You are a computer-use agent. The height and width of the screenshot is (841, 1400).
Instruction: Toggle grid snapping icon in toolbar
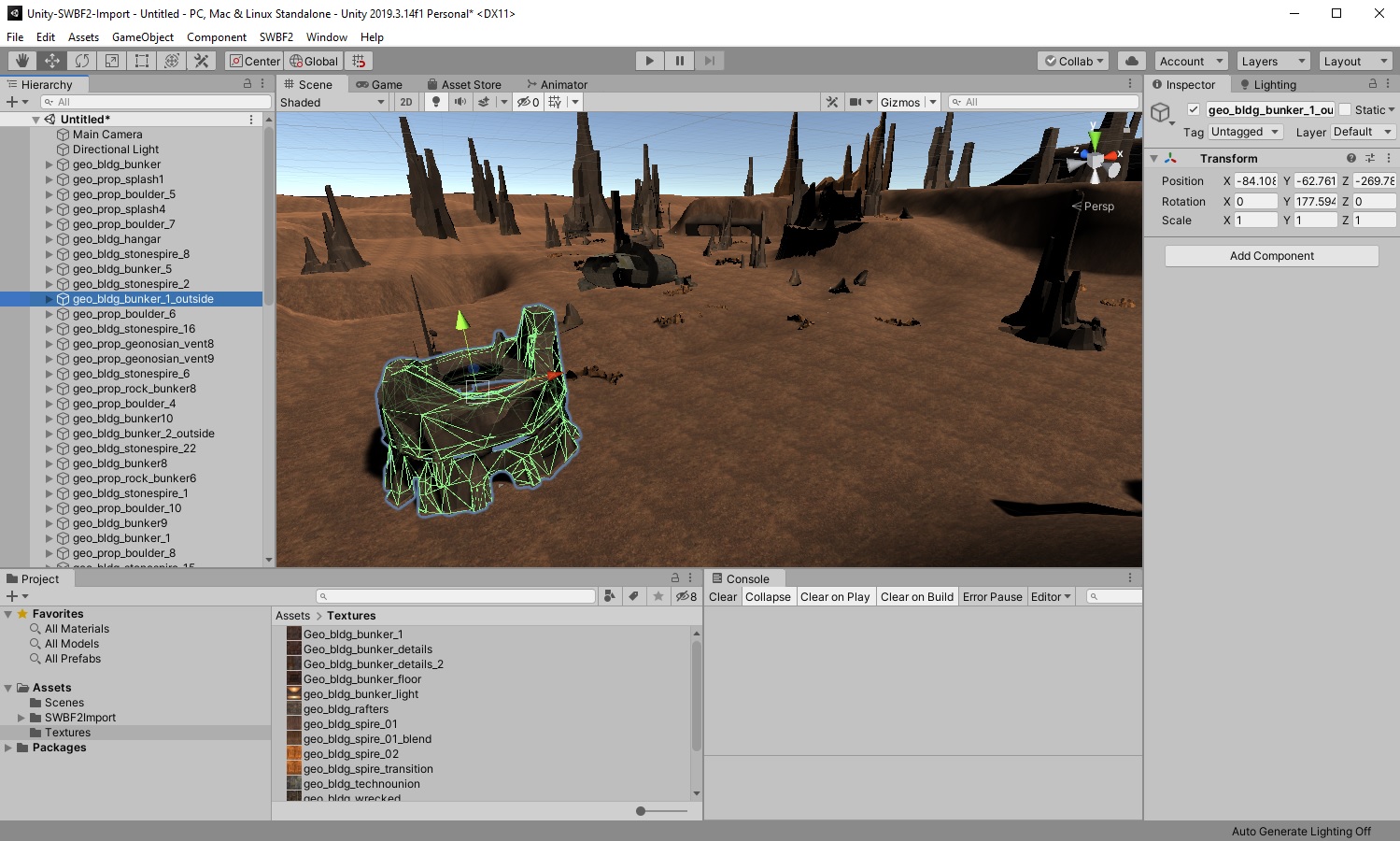pyautogui.click(x=359, y=61)
